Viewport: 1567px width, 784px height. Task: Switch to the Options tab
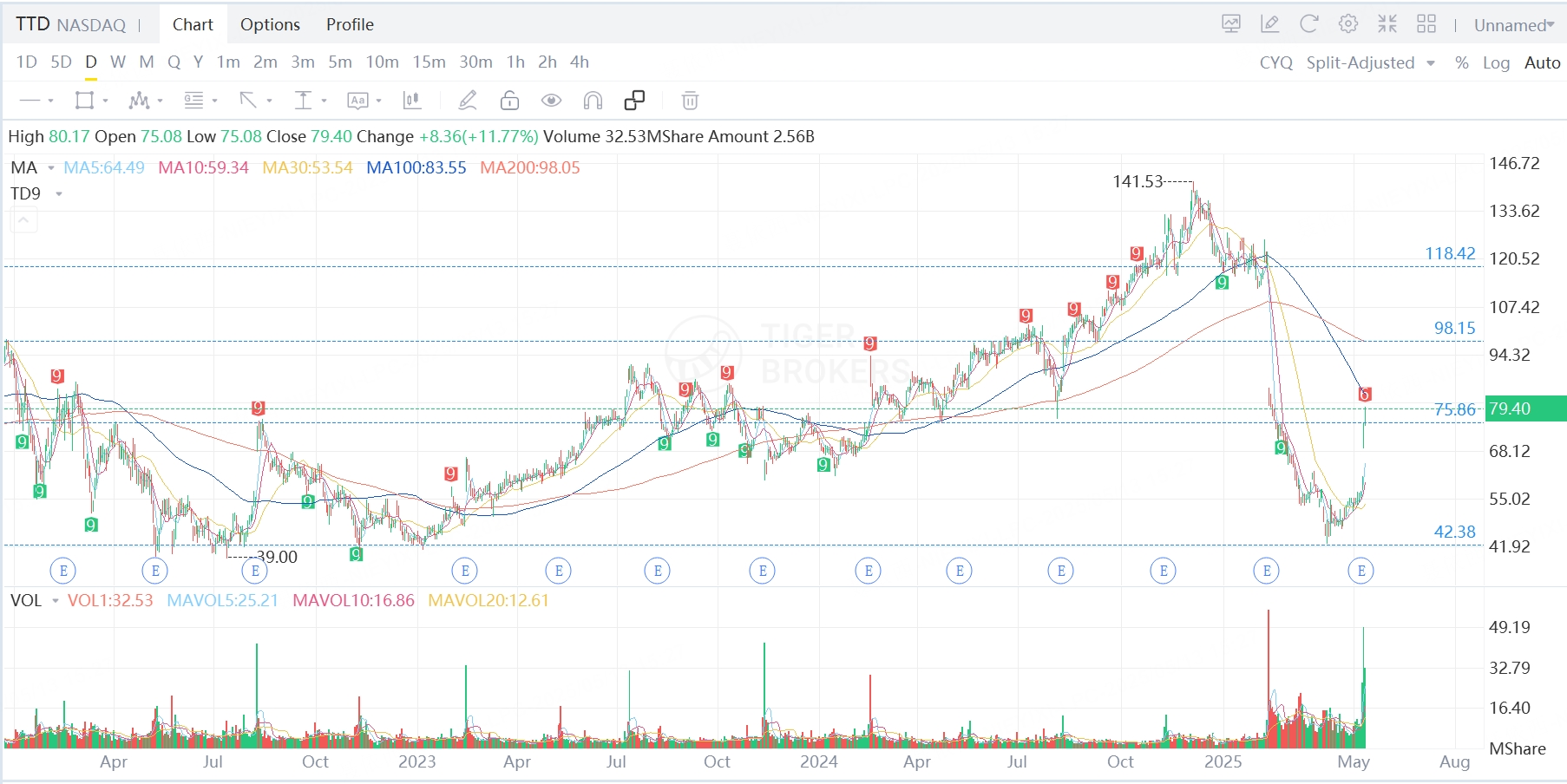pos(270,24)
